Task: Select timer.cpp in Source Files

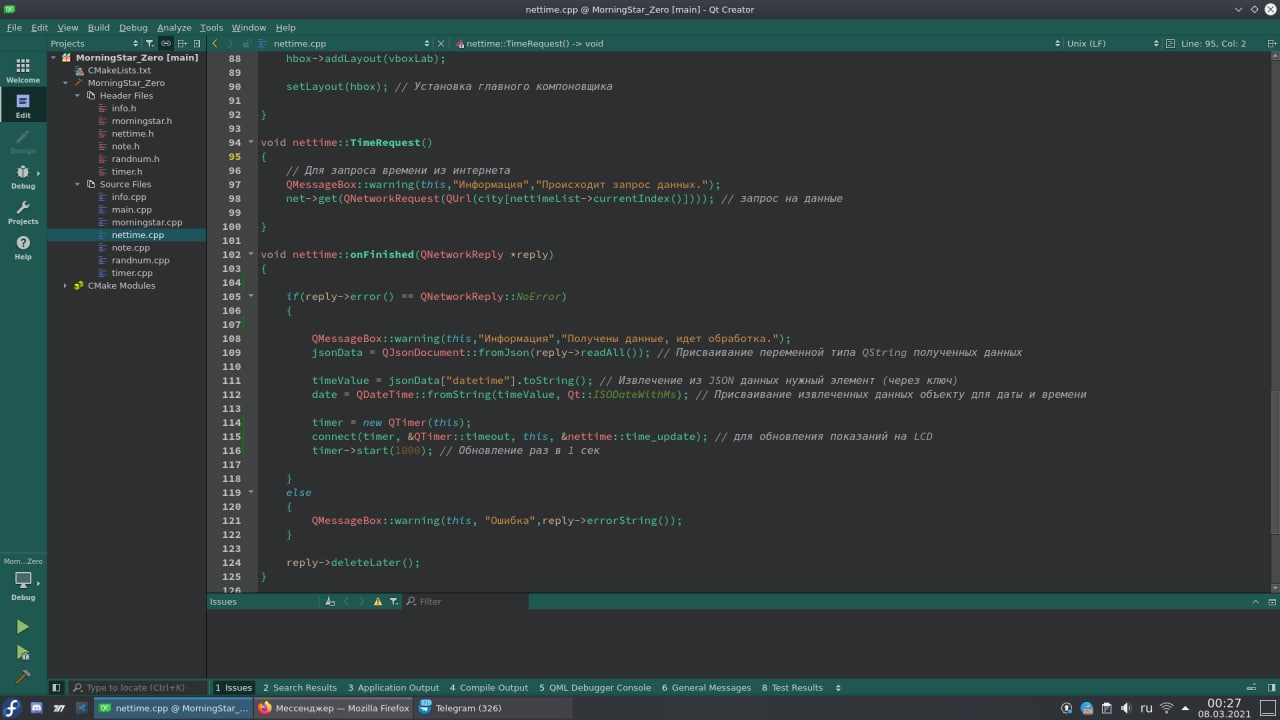Action: coord(131,273)
